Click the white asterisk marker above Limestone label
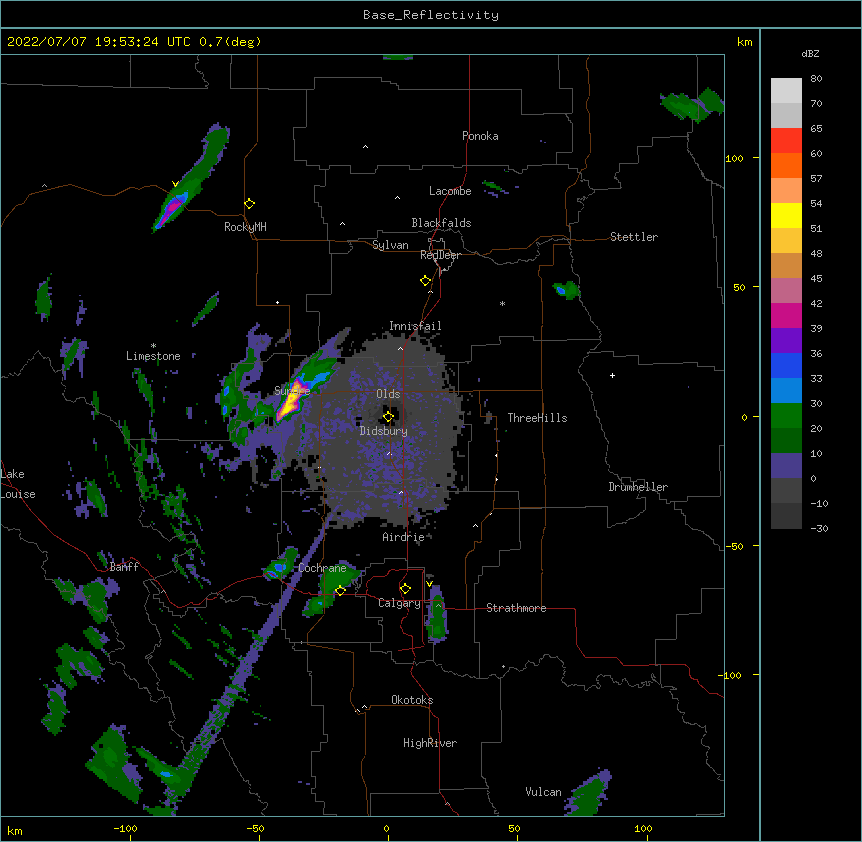 coord(153,346)
